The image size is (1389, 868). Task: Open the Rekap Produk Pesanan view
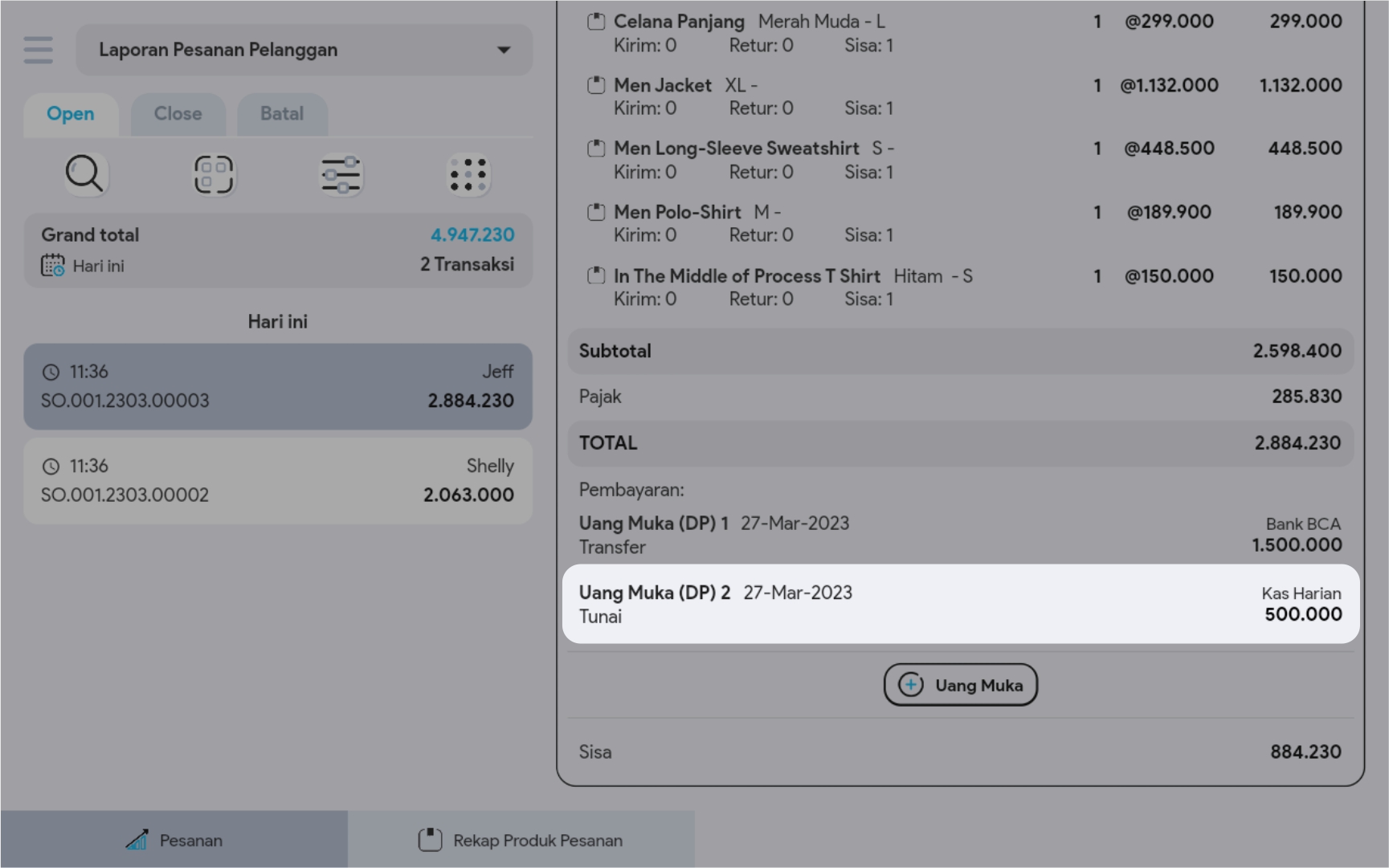tap(521, 840)
